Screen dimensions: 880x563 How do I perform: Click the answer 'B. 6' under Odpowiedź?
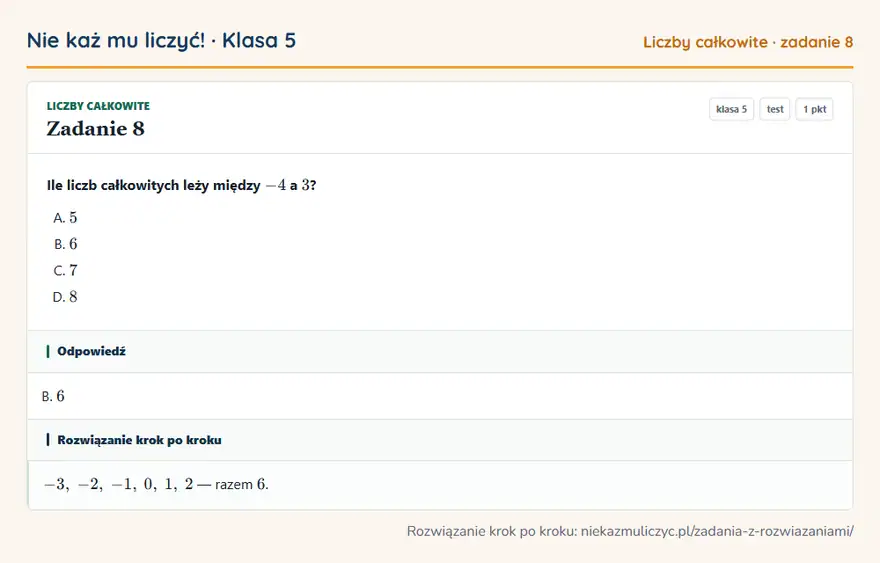coord(53,396)
